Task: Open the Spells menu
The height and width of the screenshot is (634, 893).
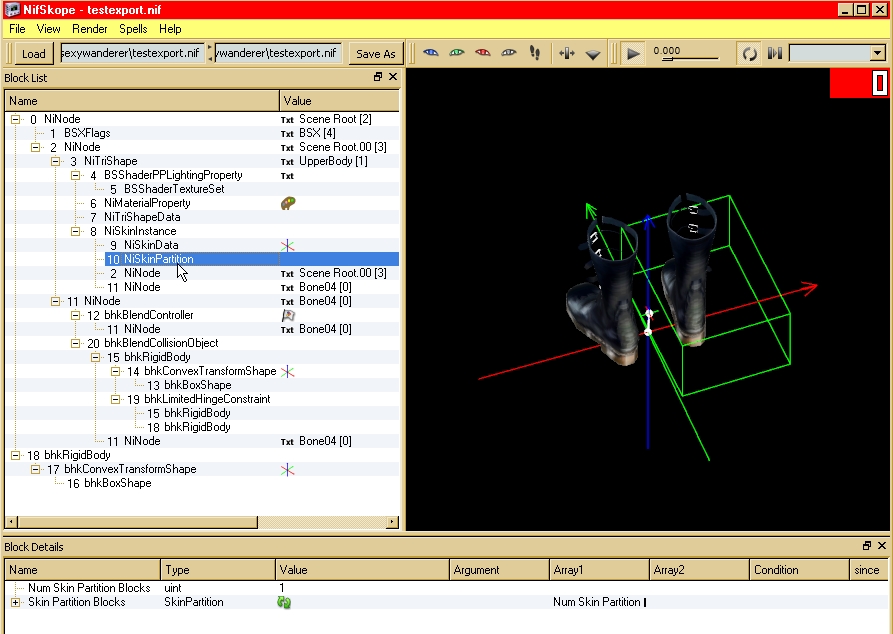Action: tap(133, 28)
